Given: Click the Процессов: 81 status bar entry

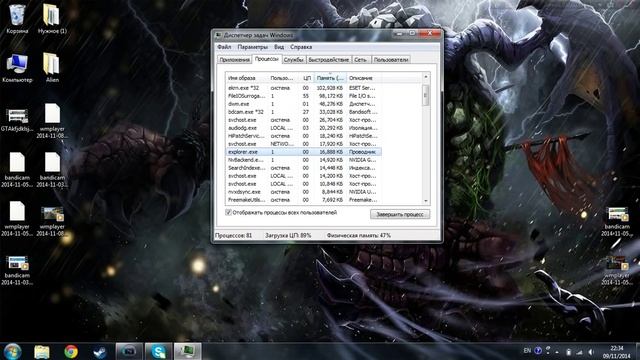Looking at the screenshot, I should point(233,236).
